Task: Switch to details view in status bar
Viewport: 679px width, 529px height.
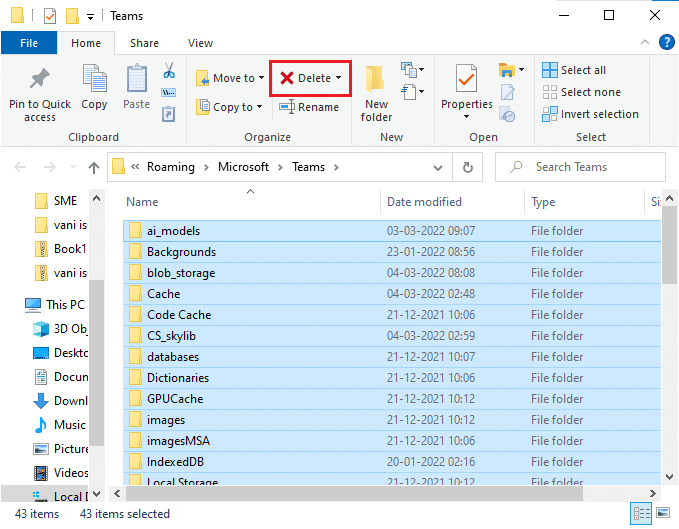Action: (641, 514)
